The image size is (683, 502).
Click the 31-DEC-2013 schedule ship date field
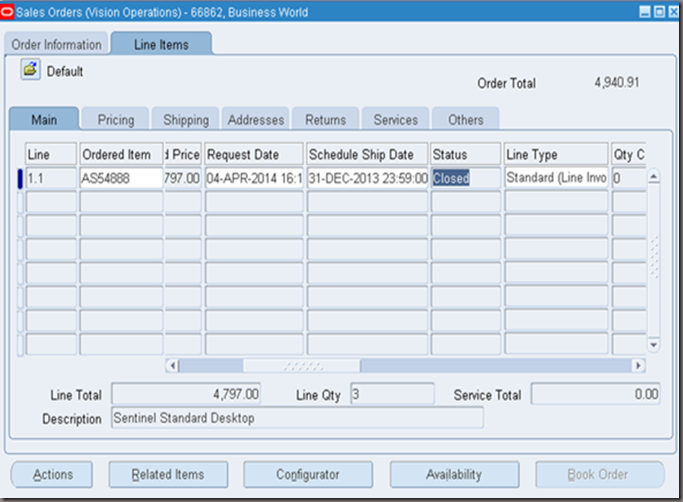pos(368,178)
